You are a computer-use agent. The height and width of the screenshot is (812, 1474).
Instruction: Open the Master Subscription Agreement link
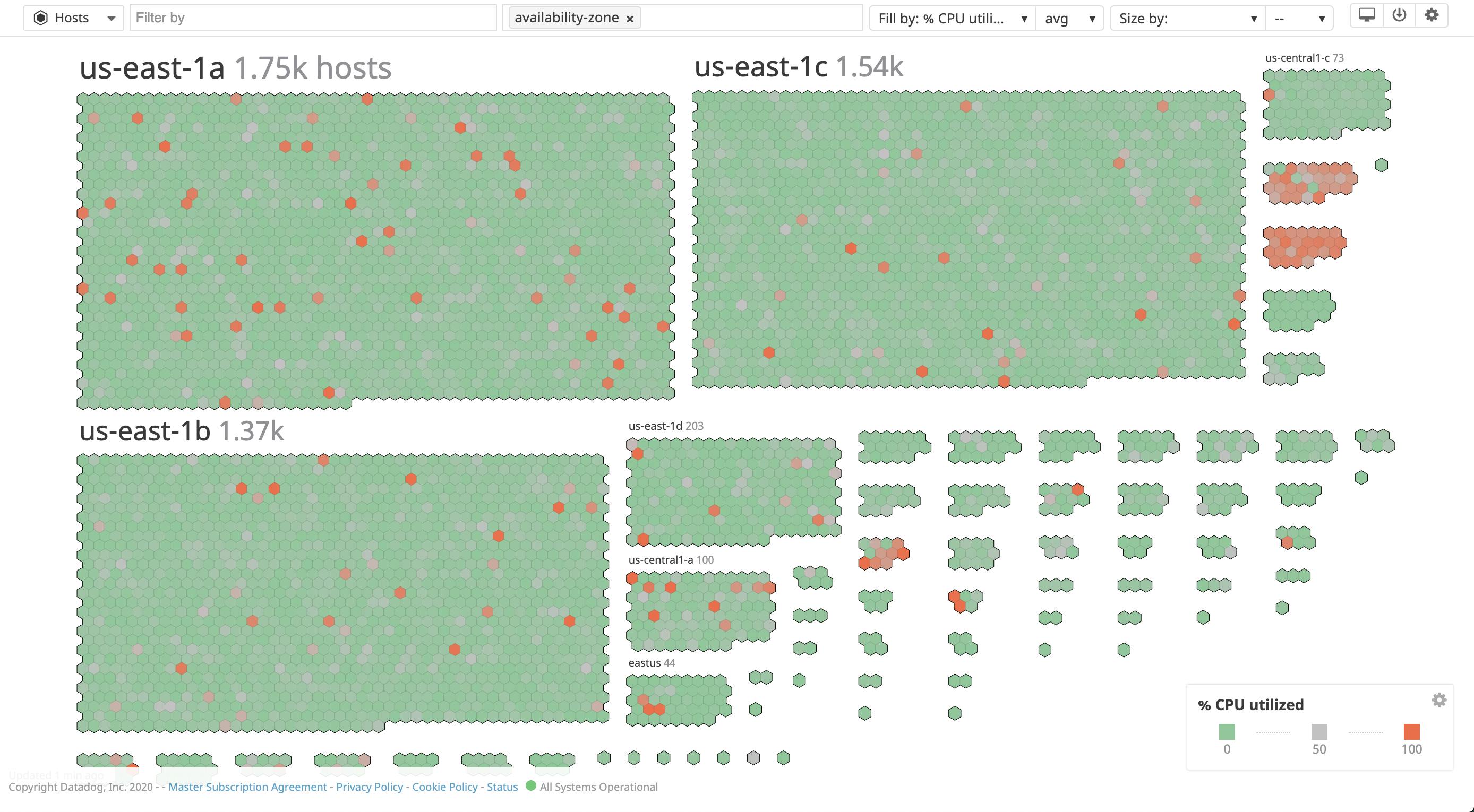click(x=248, y=787)
